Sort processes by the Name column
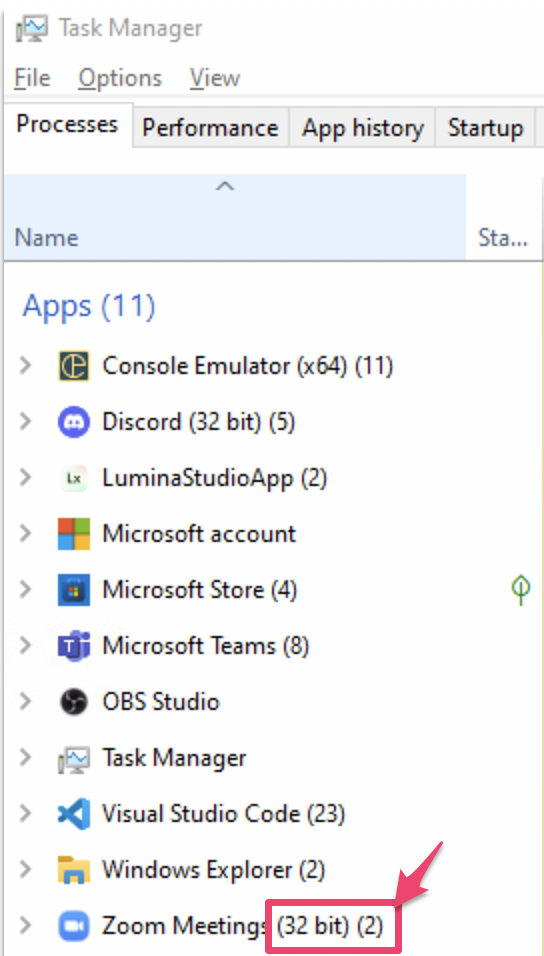 pos(235,216)
